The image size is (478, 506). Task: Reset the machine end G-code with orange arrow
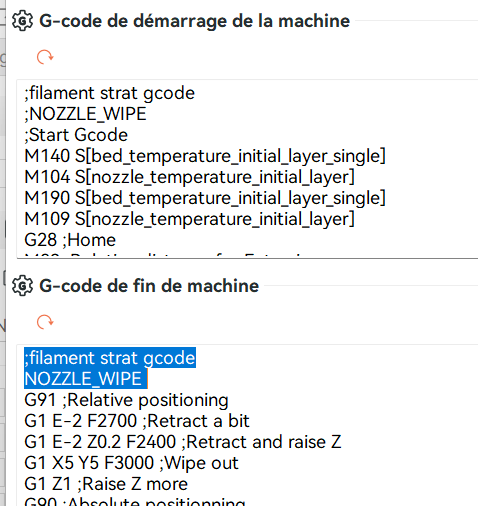(x=45, y=322)
